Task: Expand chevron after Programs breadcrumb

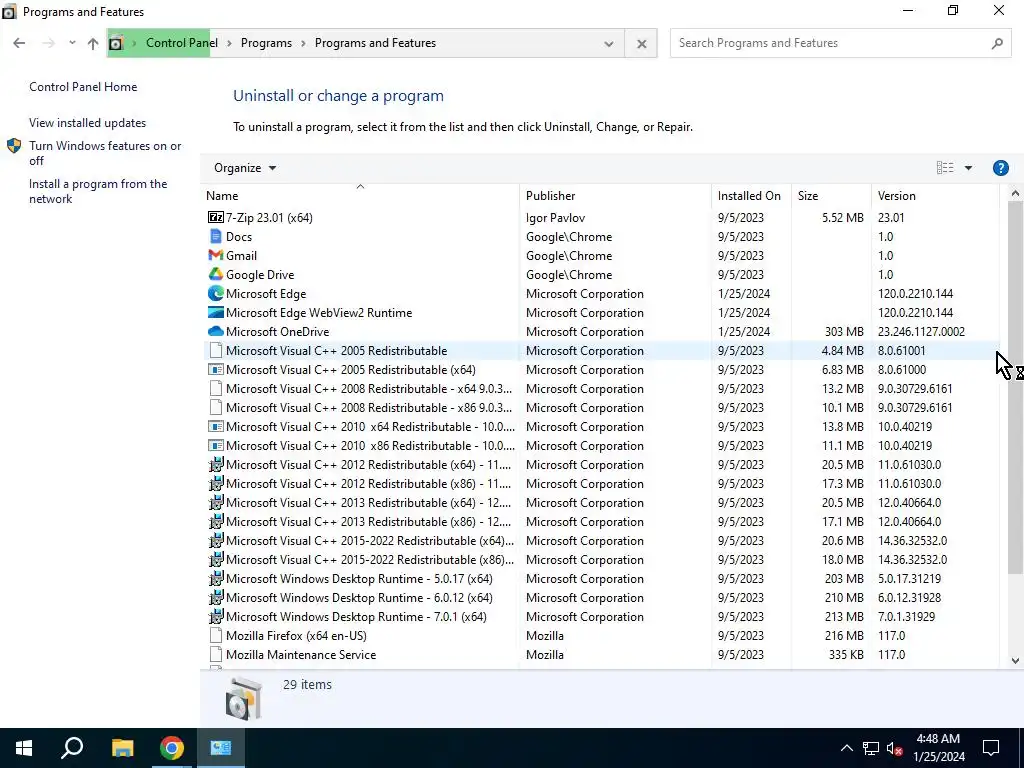Action: [303, 43]
